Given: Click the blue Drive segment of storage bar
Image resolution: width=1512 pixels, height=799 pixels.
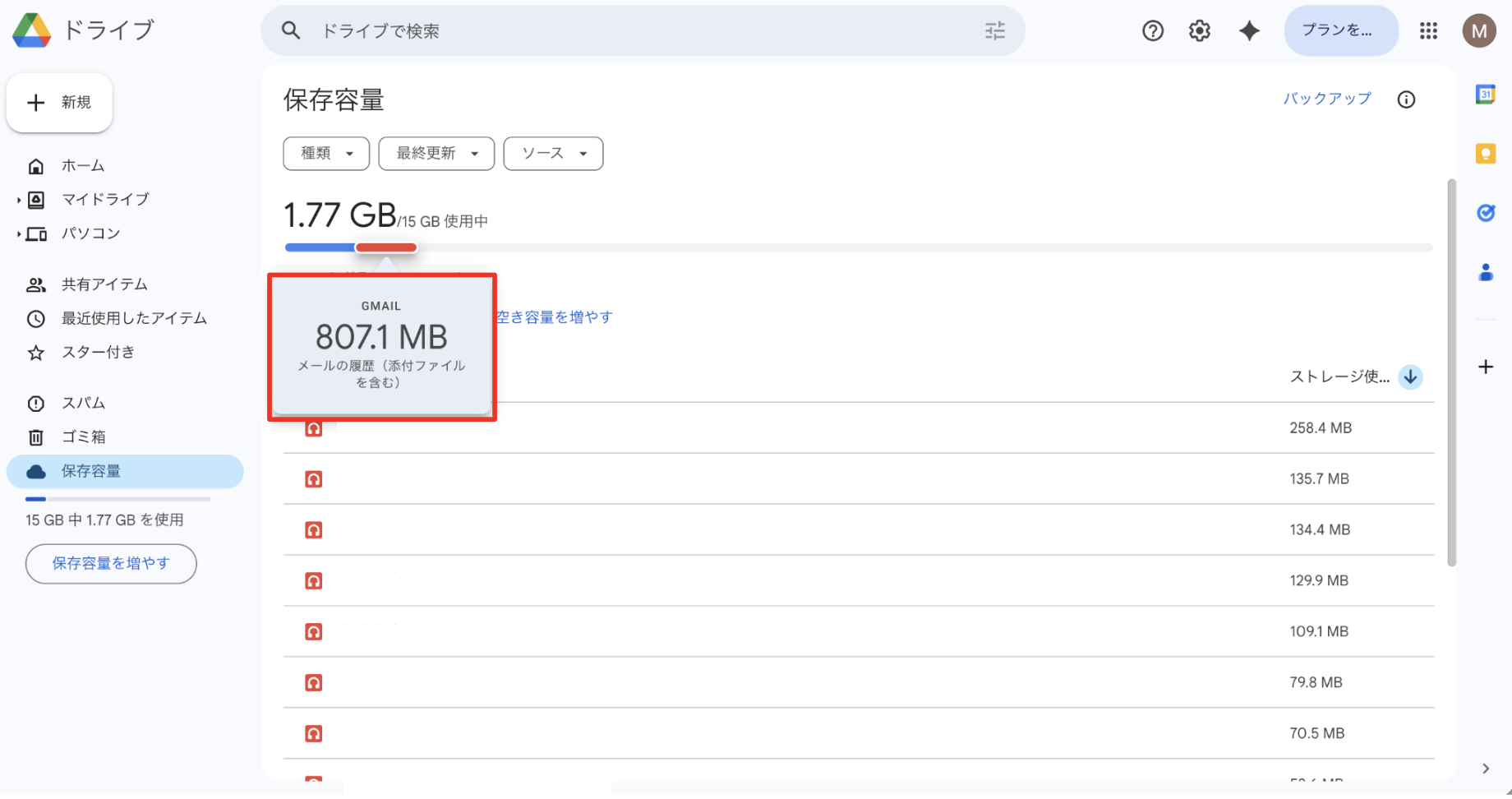Looking at the screenshot, I should tap(320, 247).
